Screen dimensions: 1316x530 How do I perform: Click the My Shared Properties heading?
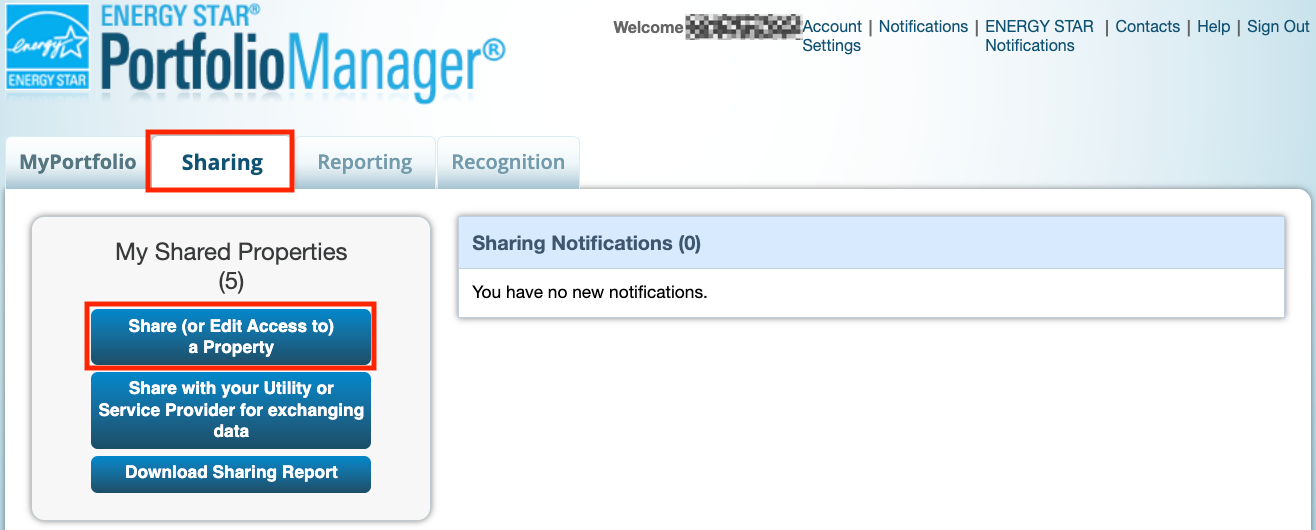pos(231,252)
